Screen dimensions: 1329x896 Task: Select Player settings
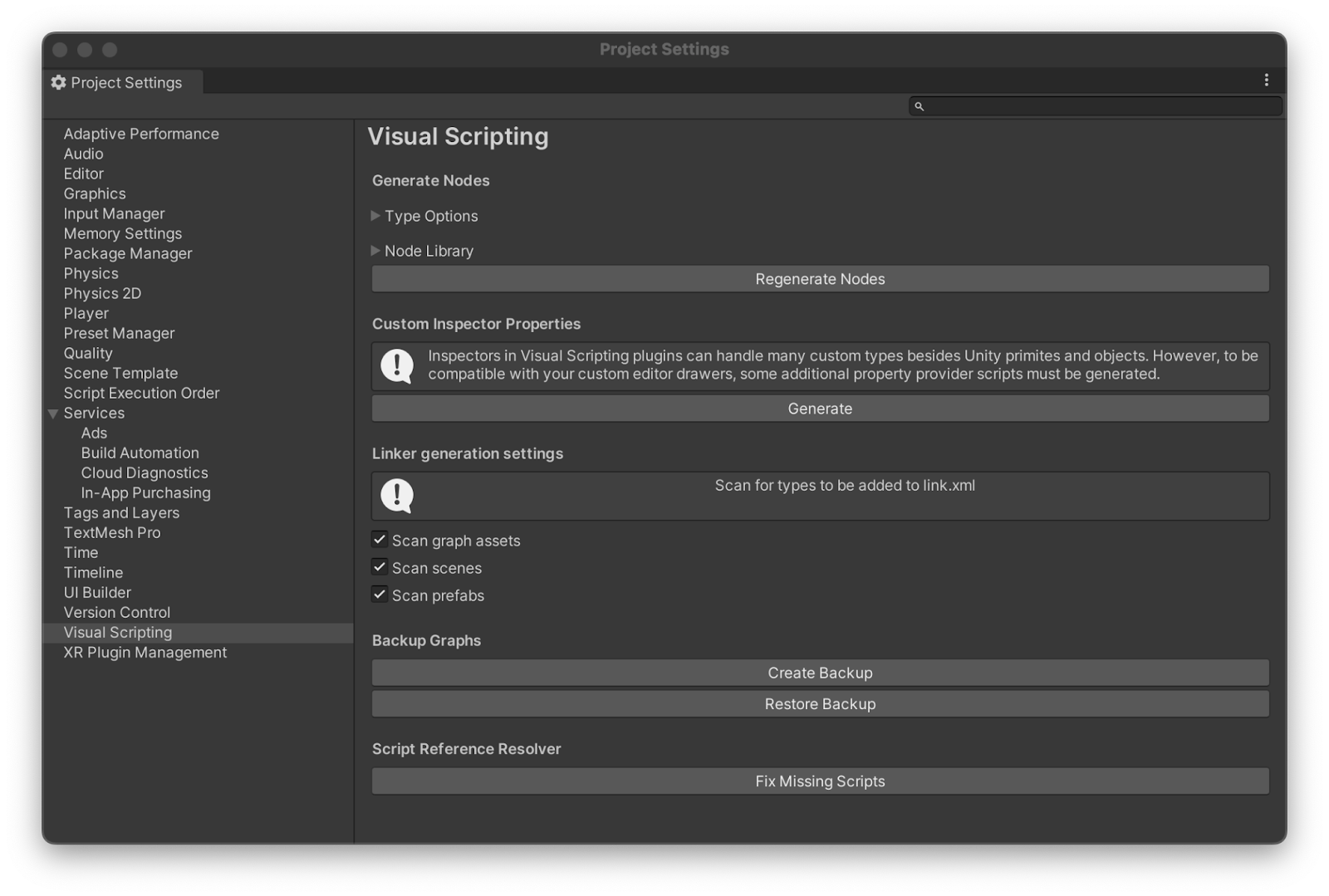click(86, 313)
